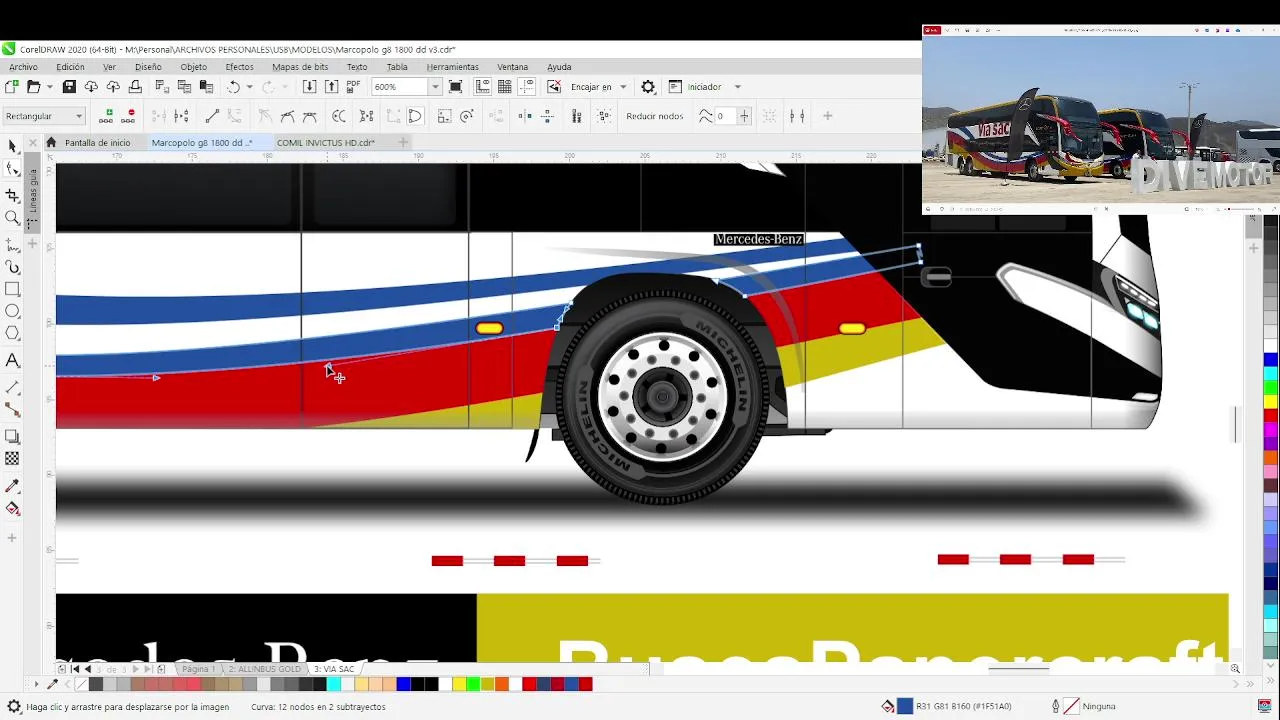Click the Publish to PDF icon

tap(352, 87)
